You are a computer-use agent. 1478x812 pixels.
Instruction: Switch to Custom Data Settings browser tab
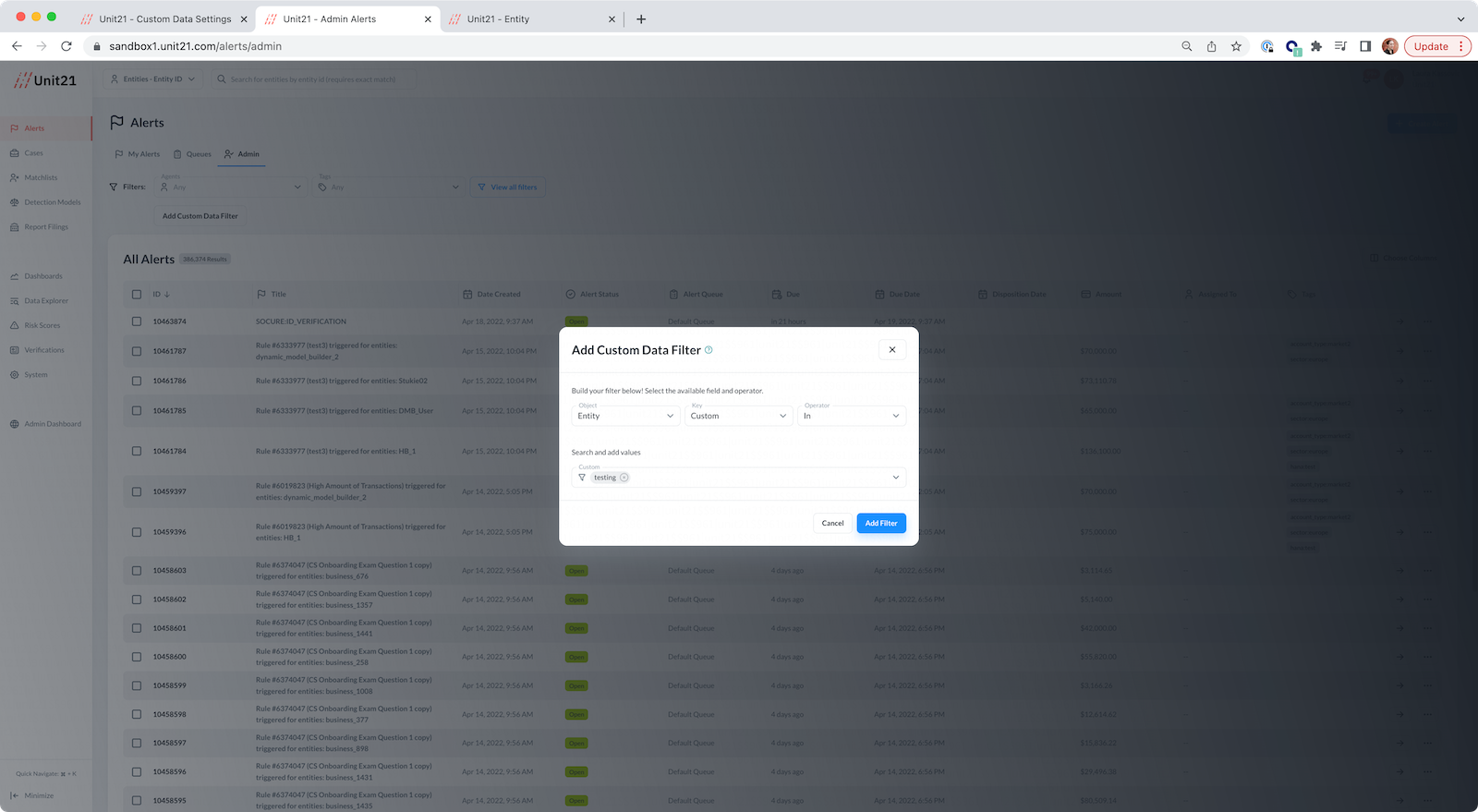click(164, 18)
